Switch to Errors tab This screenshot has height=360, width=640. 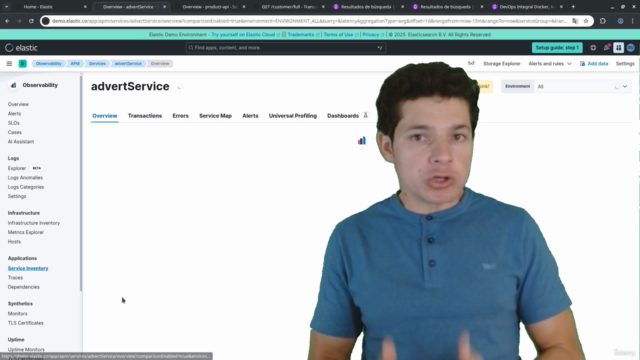click(180, 116)
